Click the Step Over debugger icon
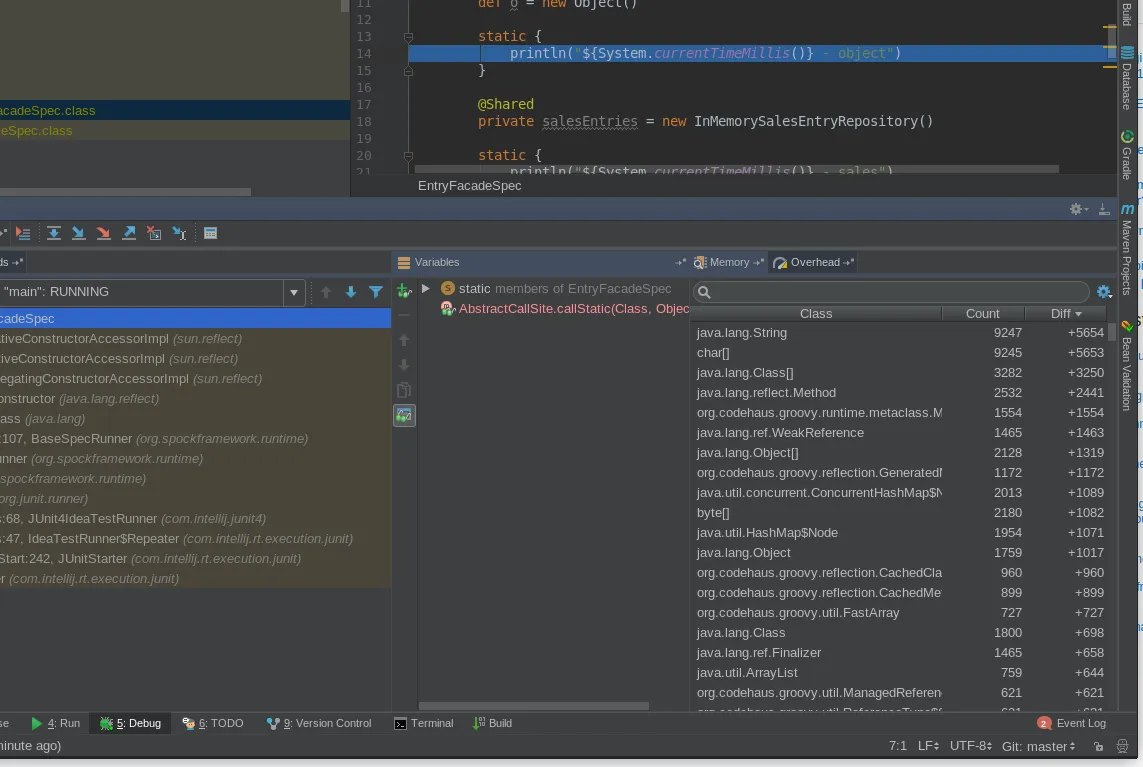The image size is (1143, 767). [54, 233]
